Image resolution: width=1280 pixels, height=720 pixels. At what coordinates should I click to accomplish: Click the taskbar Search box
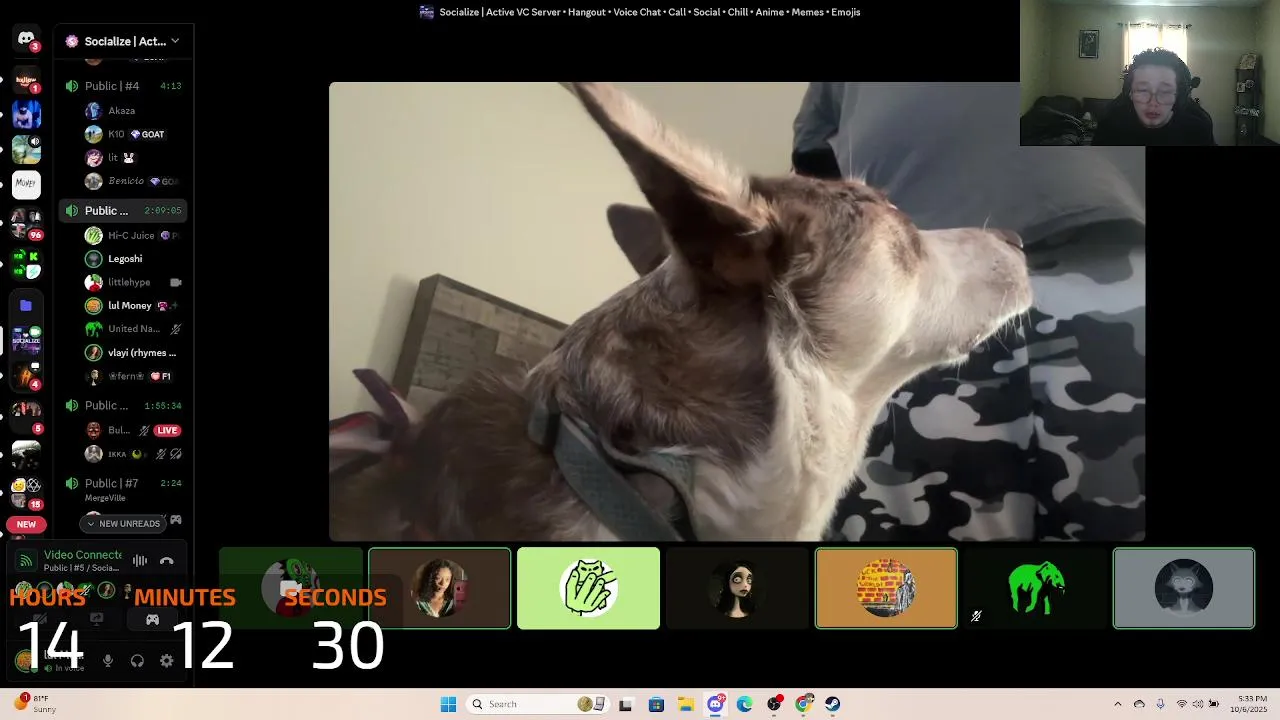point(538,704)
